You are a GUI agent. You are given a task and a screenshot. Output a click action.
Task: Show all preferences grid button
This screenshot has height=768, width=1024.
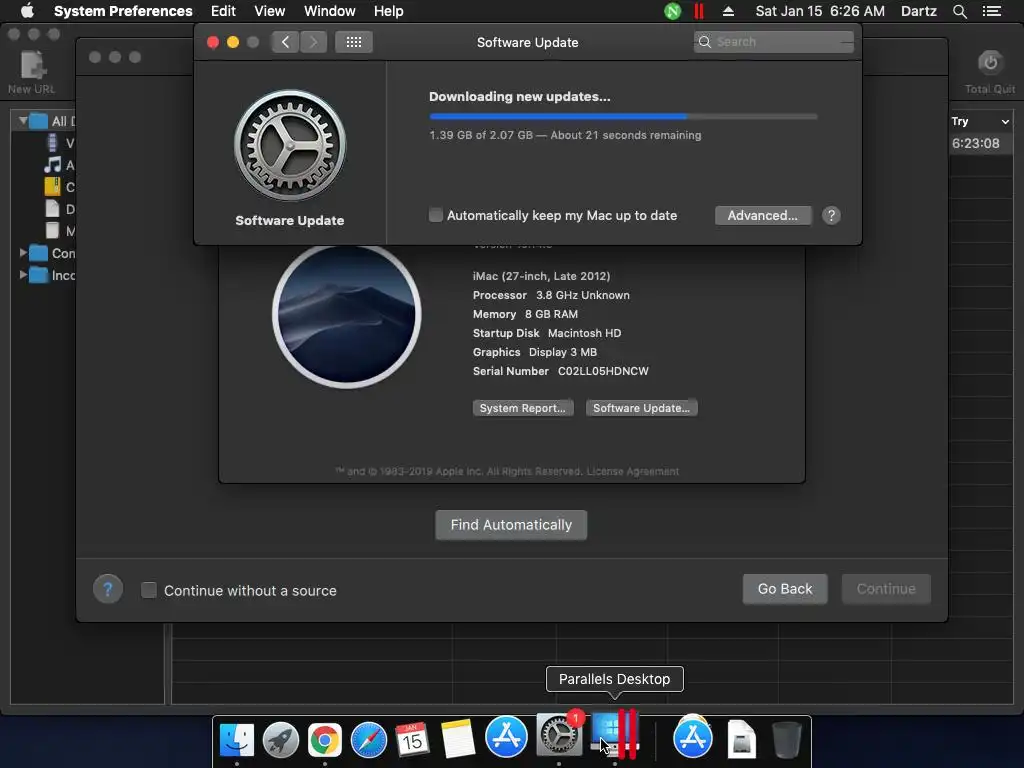(x=353, y=42)
